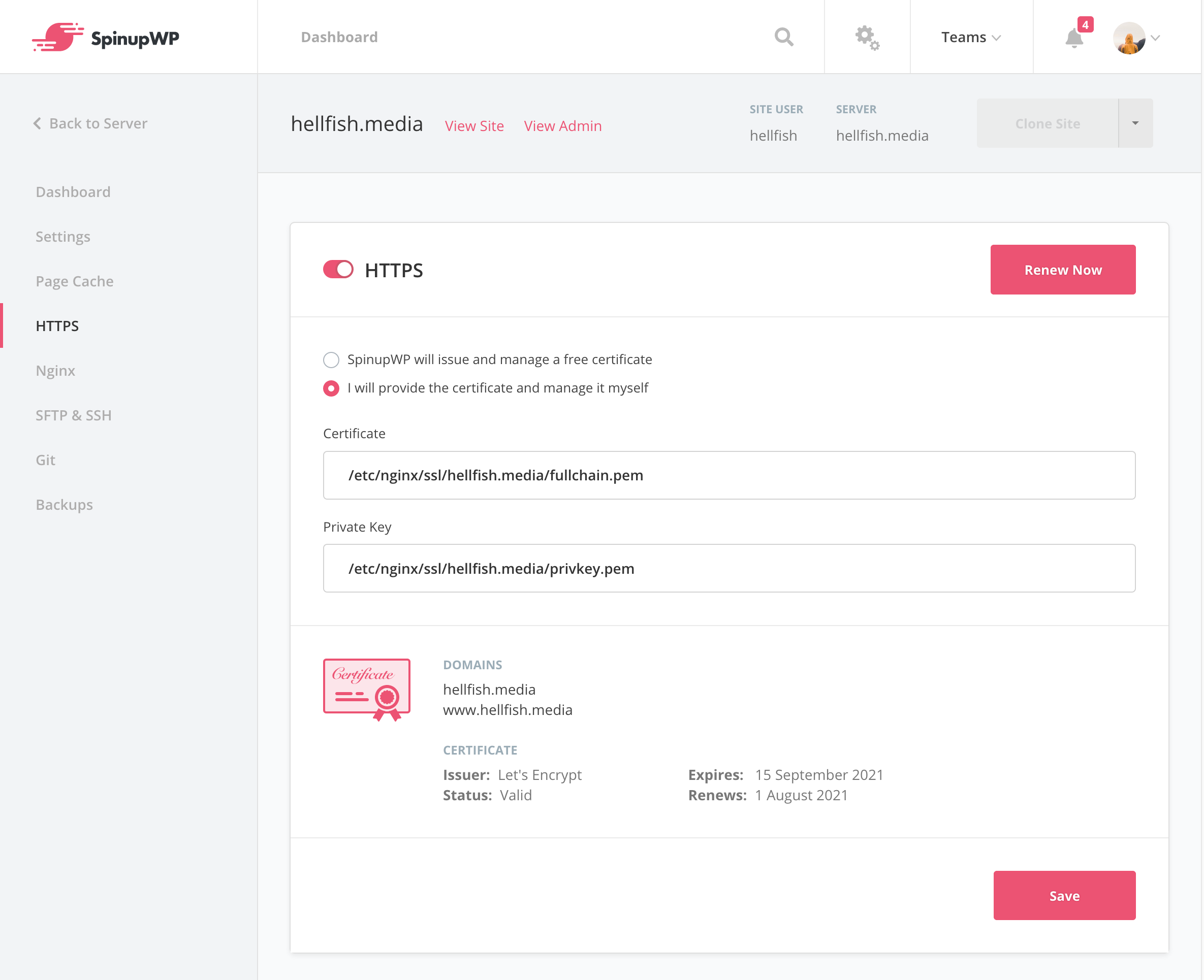The width and height of the screenshot is (1204, 980).
Task: Click the renew date 1 August 2021
Action: coord(801,795)
